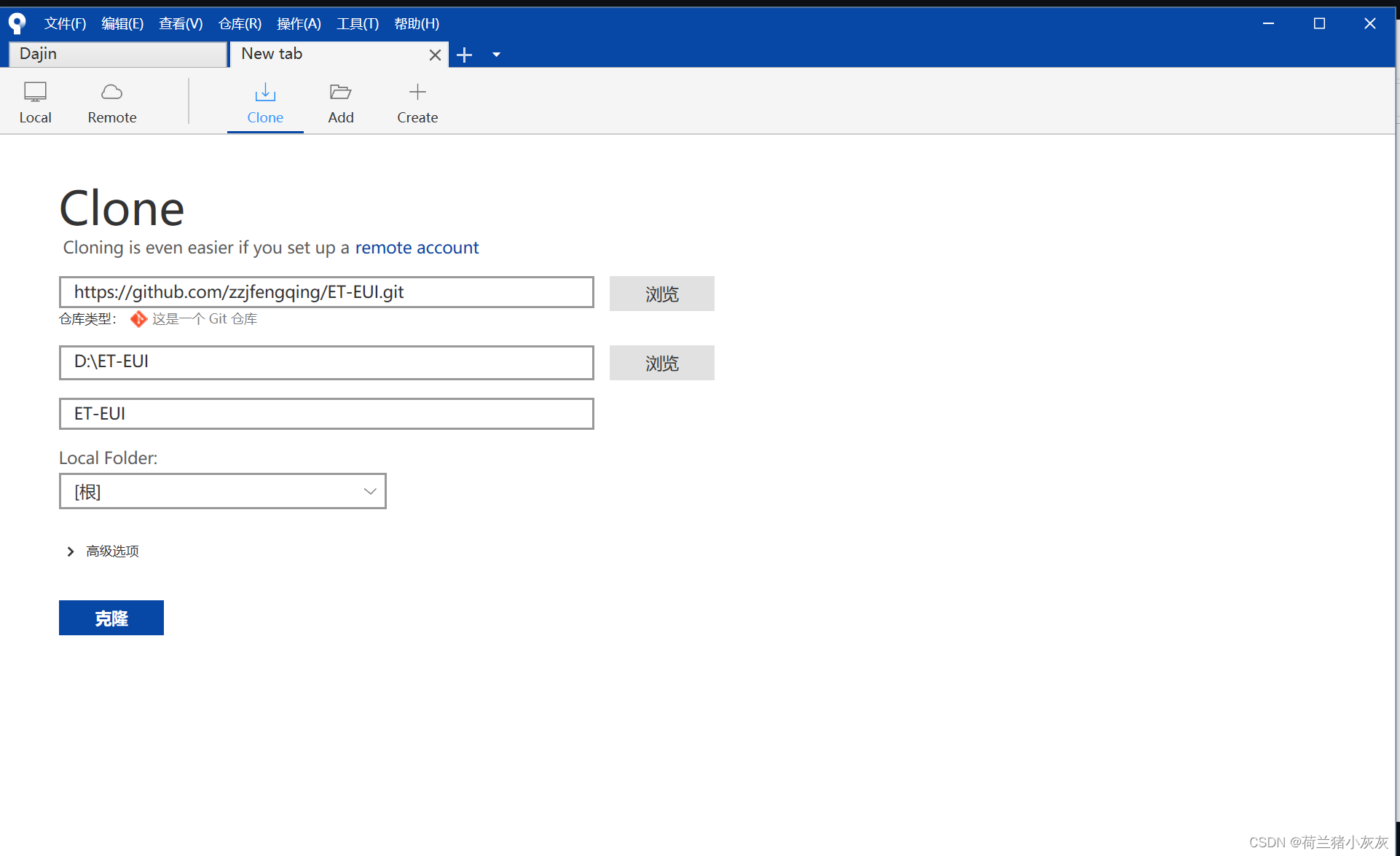1400x856 pixels.
Task: Select the URL input field
Action: click(x=327, y=292)
